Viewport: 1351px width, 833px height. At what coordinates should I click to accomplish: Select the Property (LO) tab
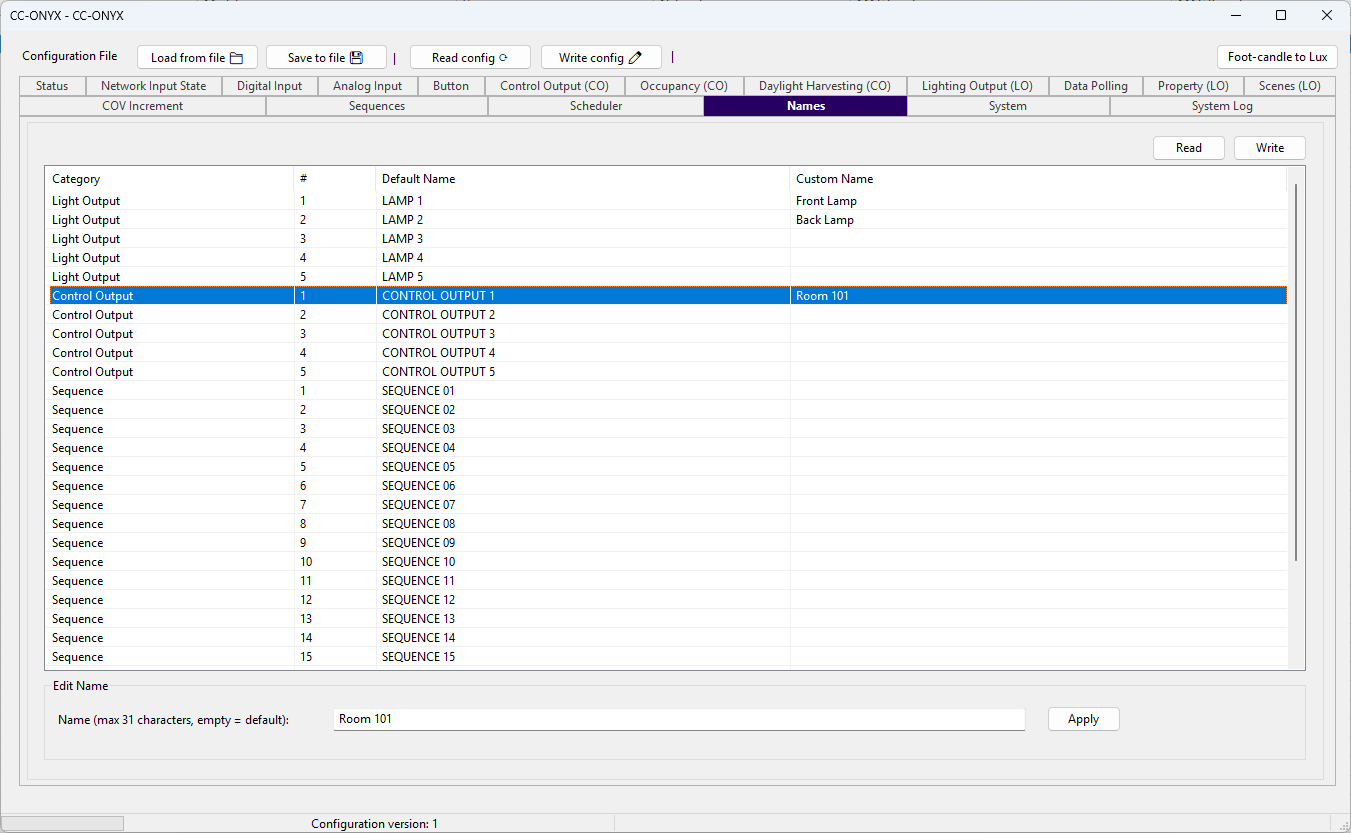click(1194, 86)
